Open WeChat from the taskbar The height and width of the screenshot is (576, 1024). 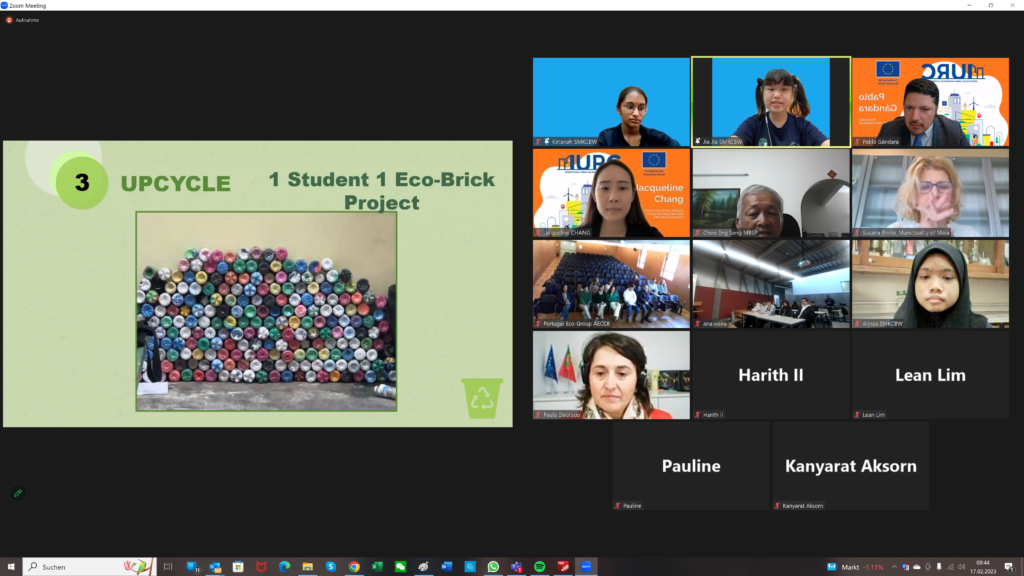[x=400, y=567]
